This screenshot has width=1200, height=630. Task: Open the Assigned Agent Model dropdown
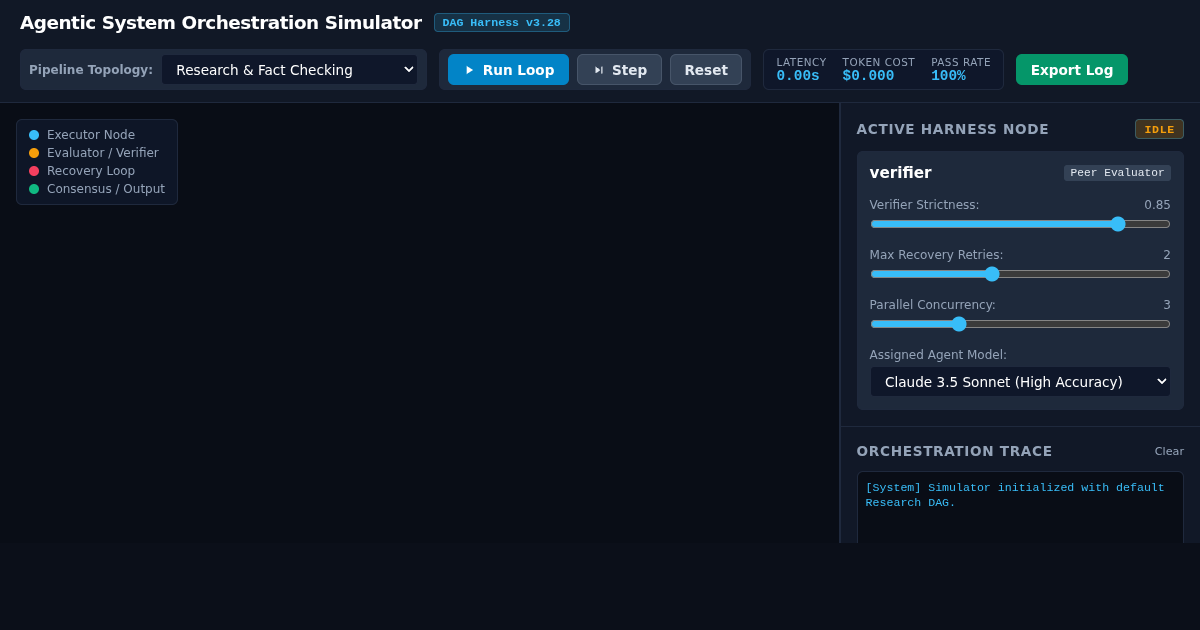1020,382
